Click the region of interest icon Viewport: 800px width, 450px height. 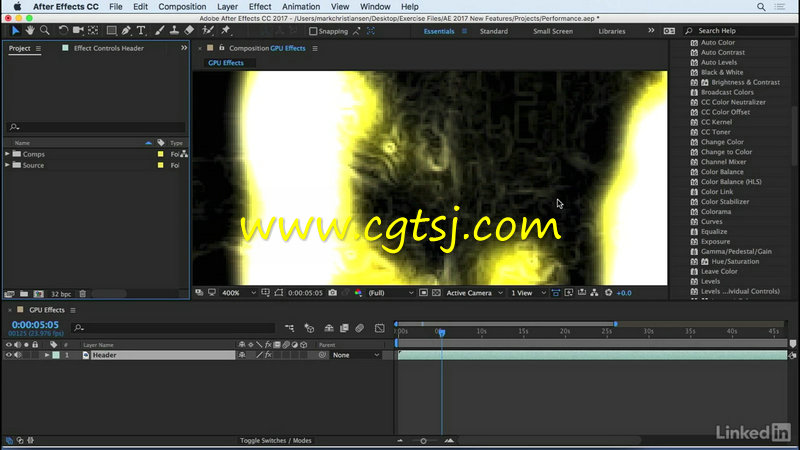click(423, 293)
